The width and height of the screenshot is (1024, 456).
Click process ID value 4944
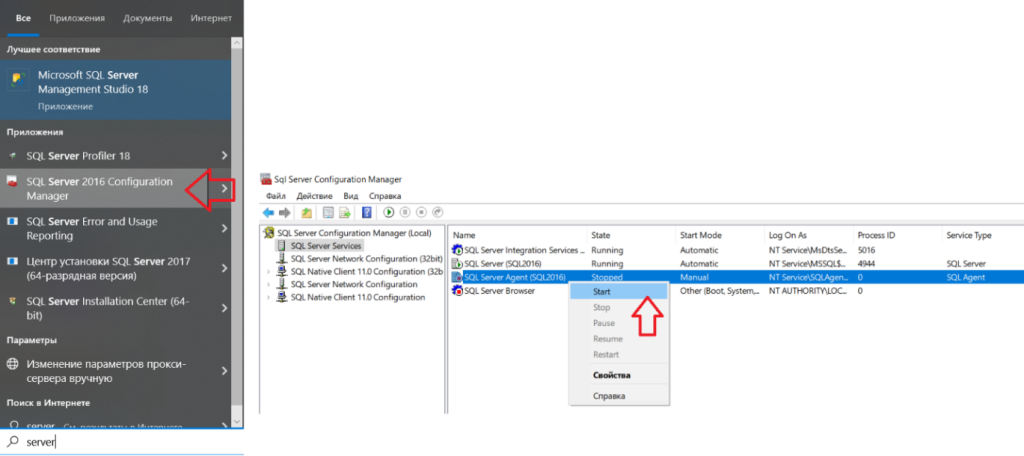pos(867,264)
